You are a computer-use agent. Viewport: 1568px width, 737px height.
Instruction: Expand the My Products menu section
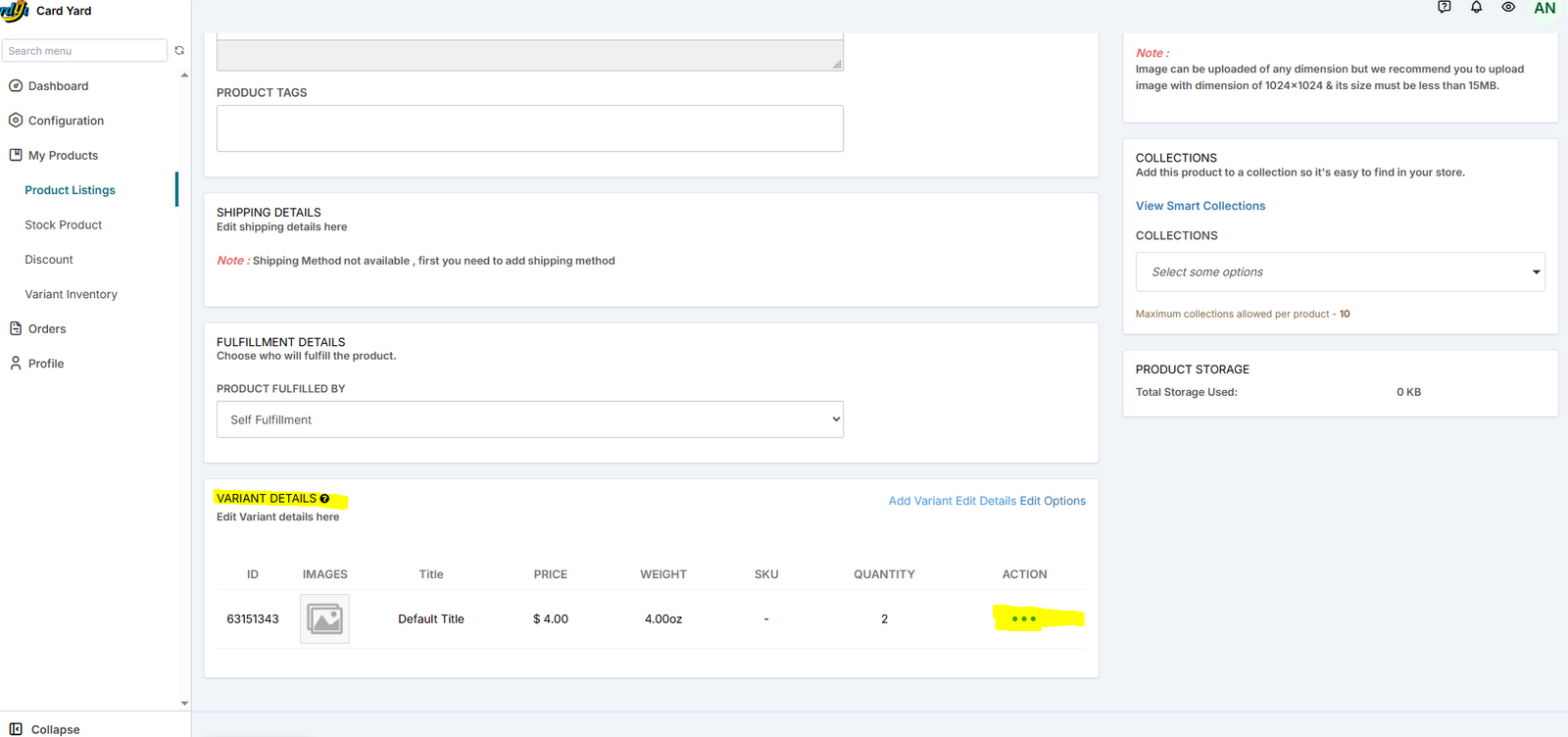point(63,156)
